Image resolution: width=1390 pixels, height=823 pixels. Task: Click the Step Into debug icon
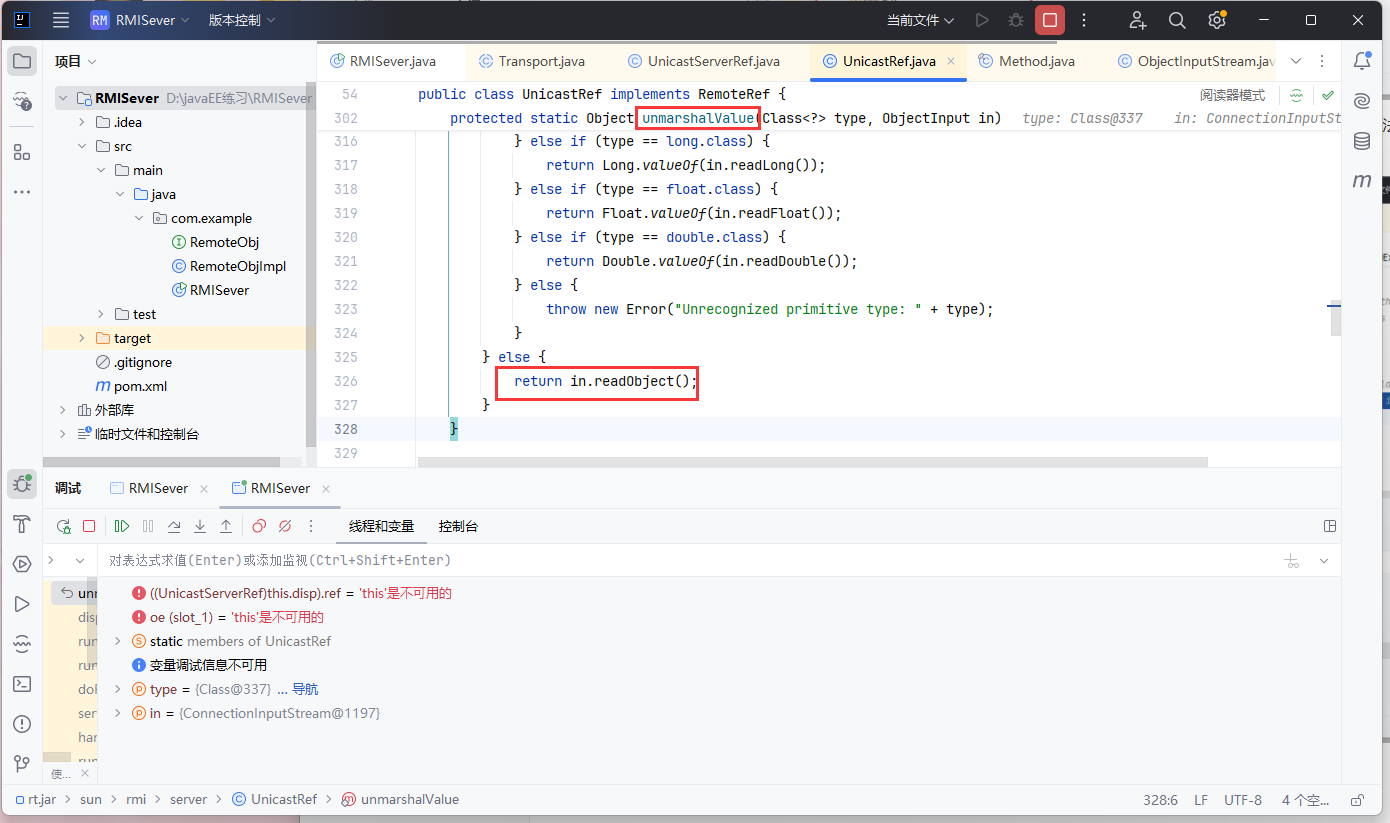[200, 526]
